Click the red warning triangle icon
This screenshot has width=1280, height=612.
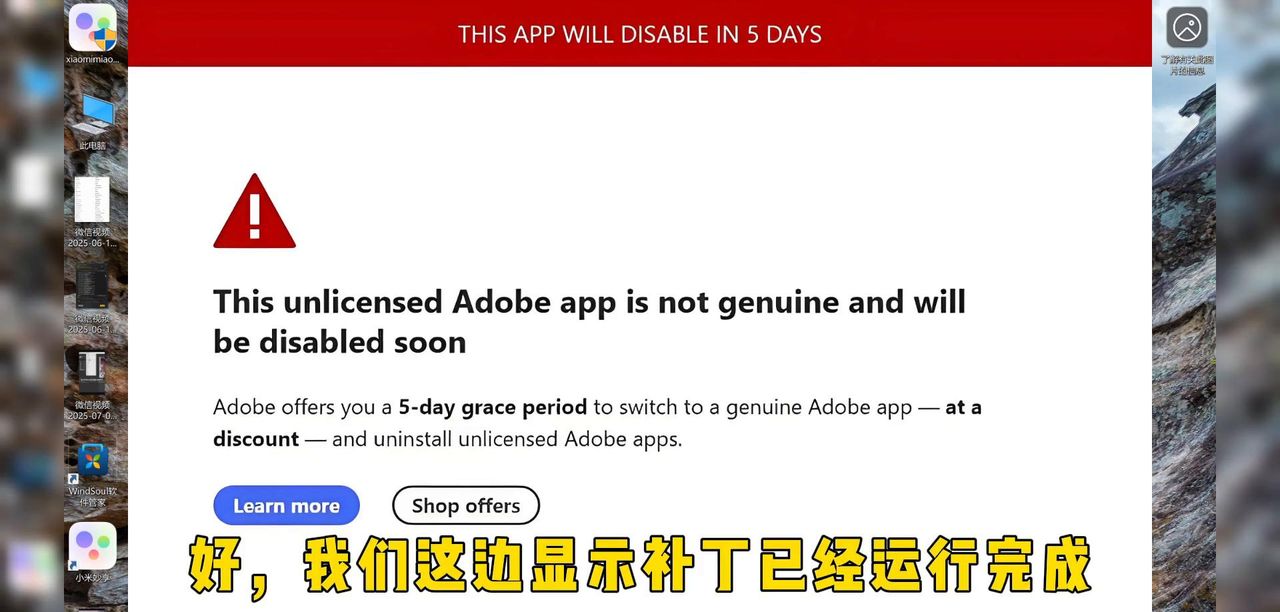(254, 211)
